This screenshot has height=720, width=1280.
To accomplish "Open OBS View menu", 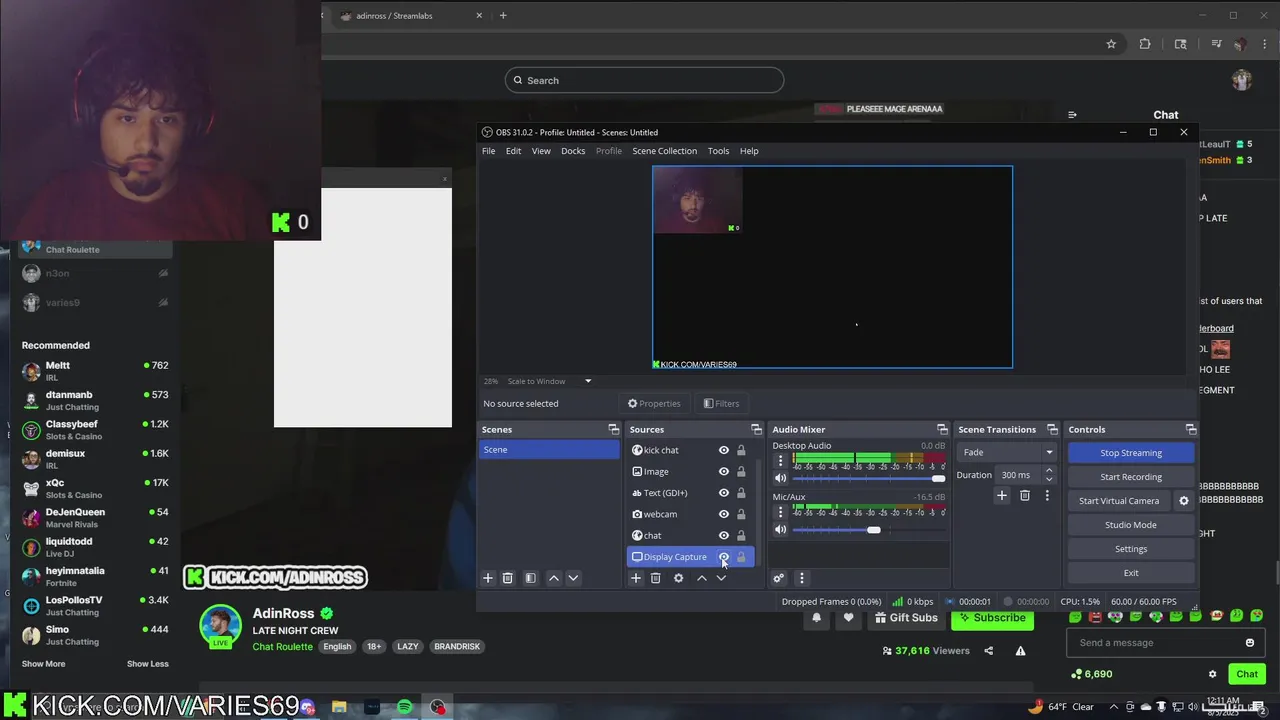I will click(541, 151).
